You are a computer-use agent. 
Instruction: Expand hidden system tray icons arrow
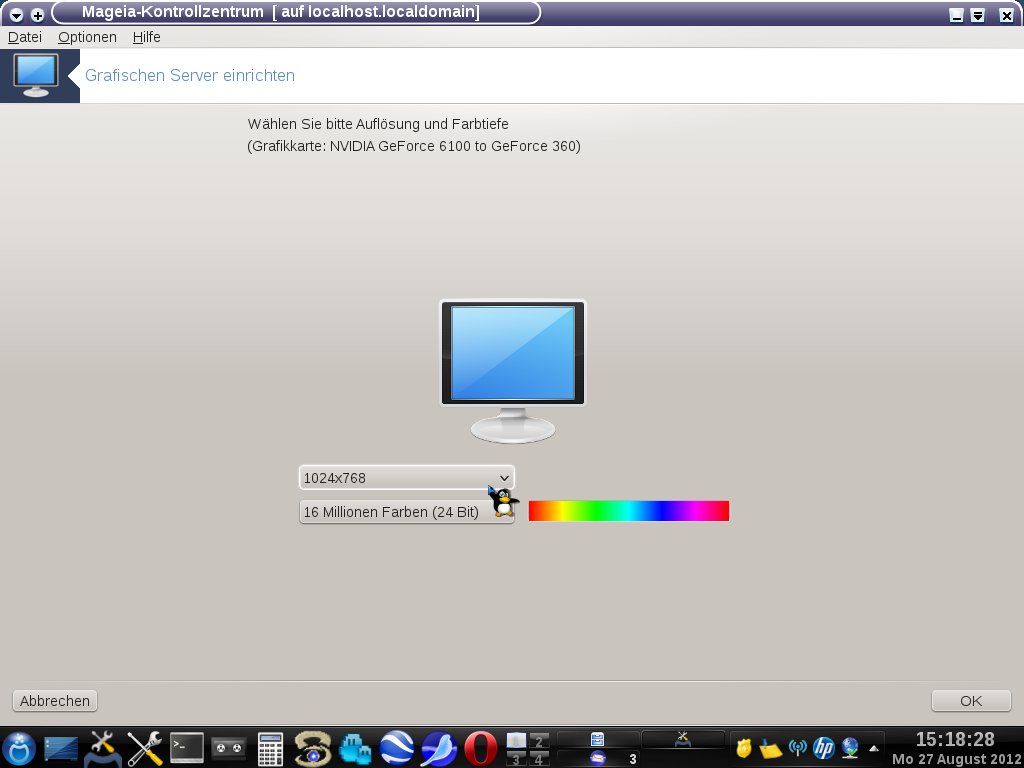(x=874, y=748)
